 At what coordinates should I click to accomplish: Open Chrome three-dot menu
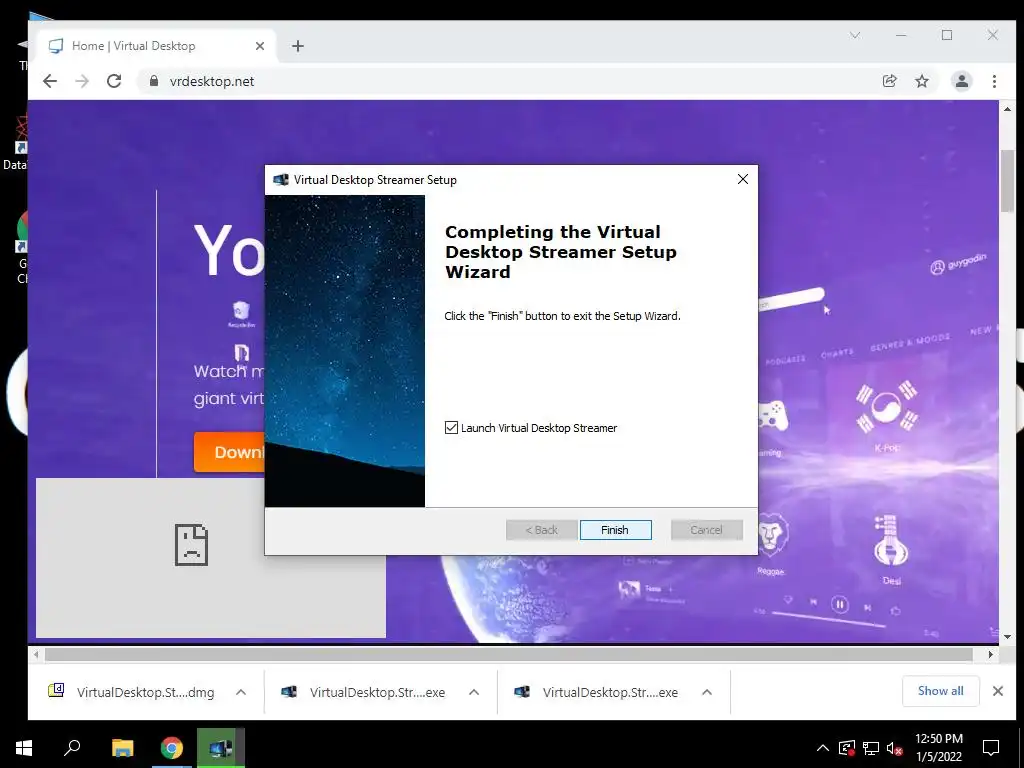[994, 81]
